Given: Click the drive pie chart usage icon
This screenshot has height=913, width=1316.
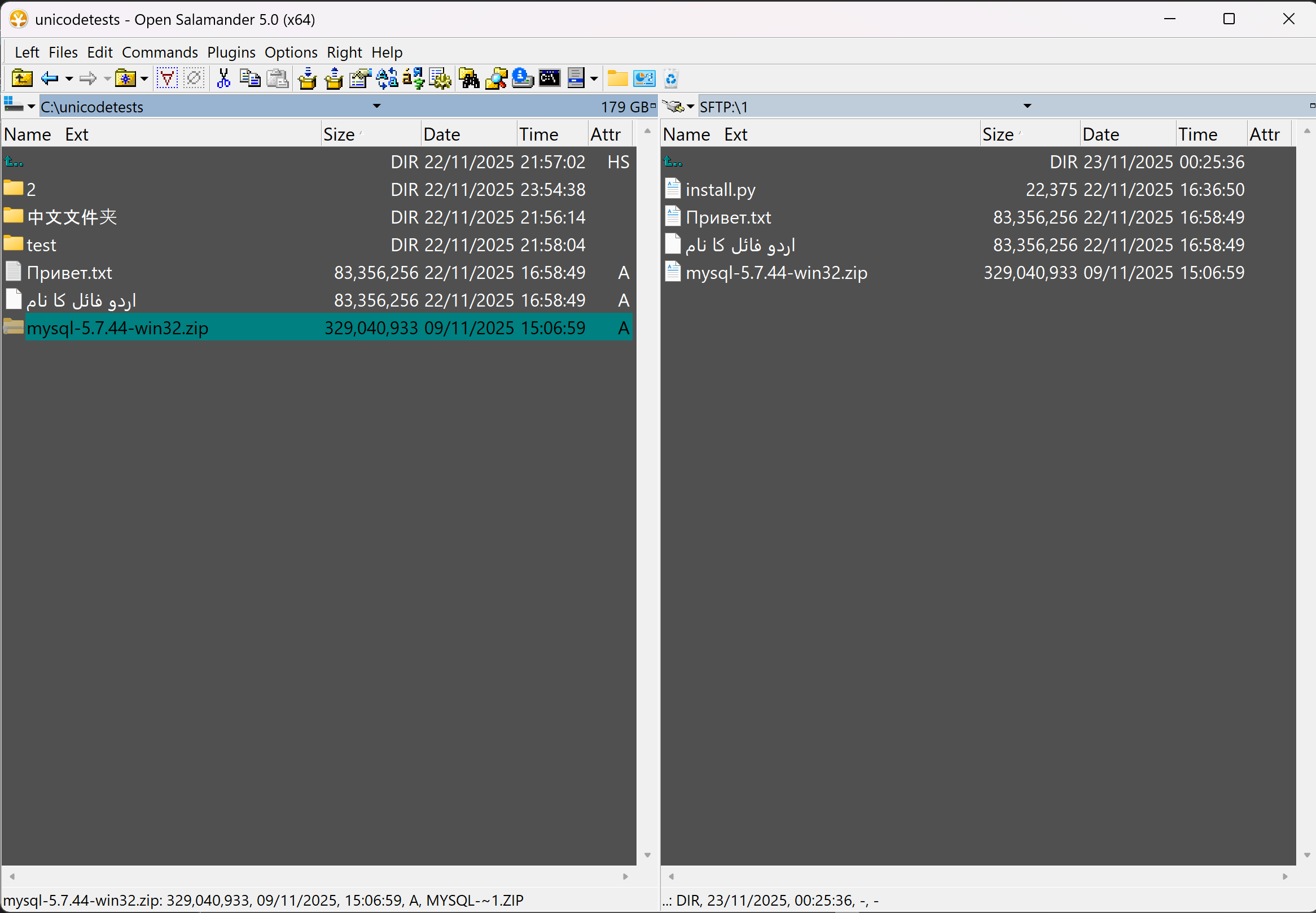Looking at the screenshot, I should point(644,78).
